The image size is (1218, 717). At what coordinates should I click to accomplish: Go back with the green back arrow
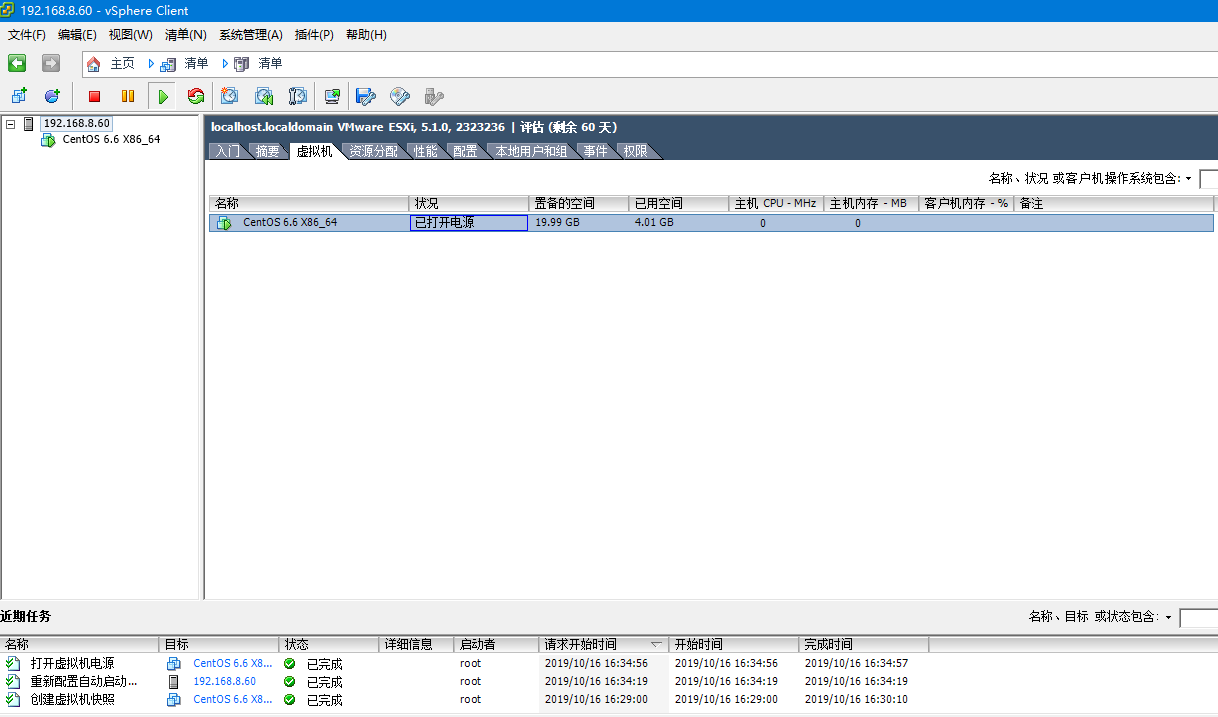tap(17, 63)
